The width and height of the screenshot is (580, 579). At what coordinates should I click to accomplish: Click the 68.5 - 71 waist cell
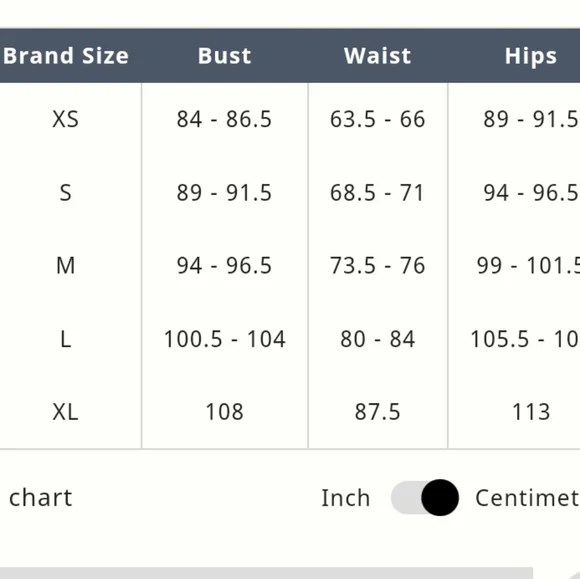377,193
